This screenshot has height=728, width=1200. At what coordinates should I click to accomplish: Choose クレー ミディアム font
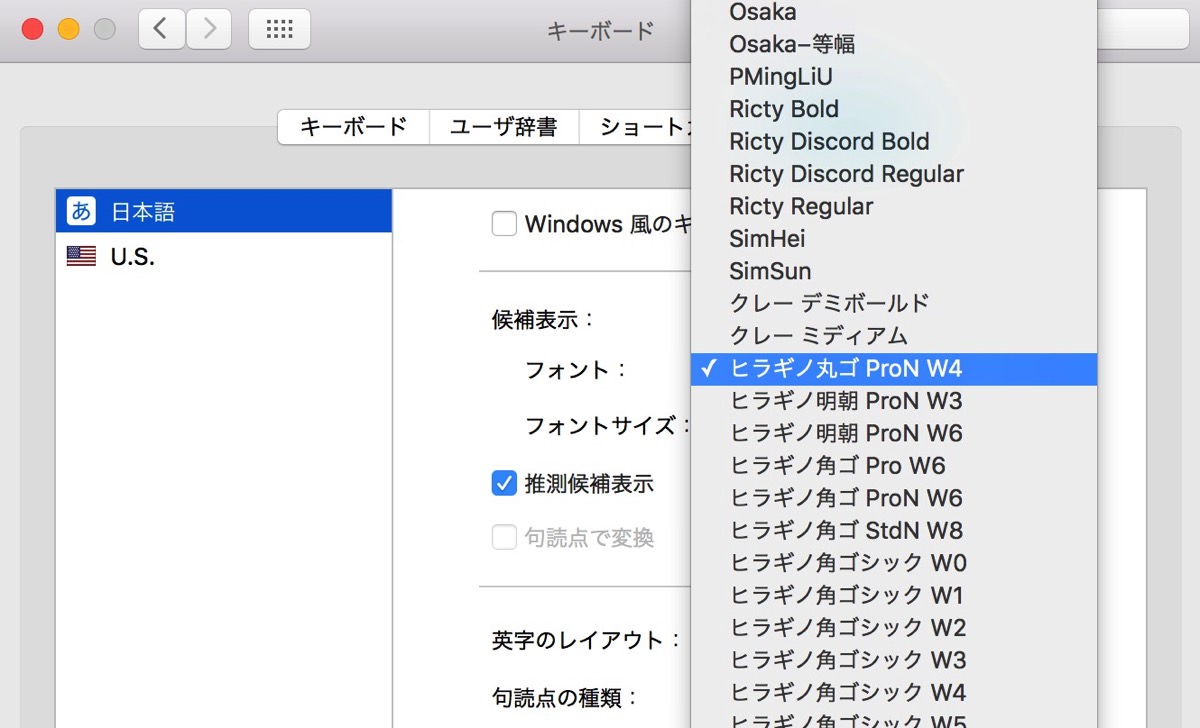pos(894,336)
